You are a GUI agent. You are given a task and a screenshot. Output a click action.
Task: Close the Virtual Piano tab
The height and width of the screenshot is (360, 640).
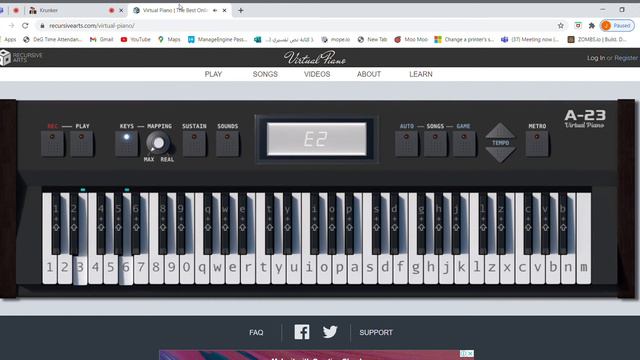[x=224, y=11]
